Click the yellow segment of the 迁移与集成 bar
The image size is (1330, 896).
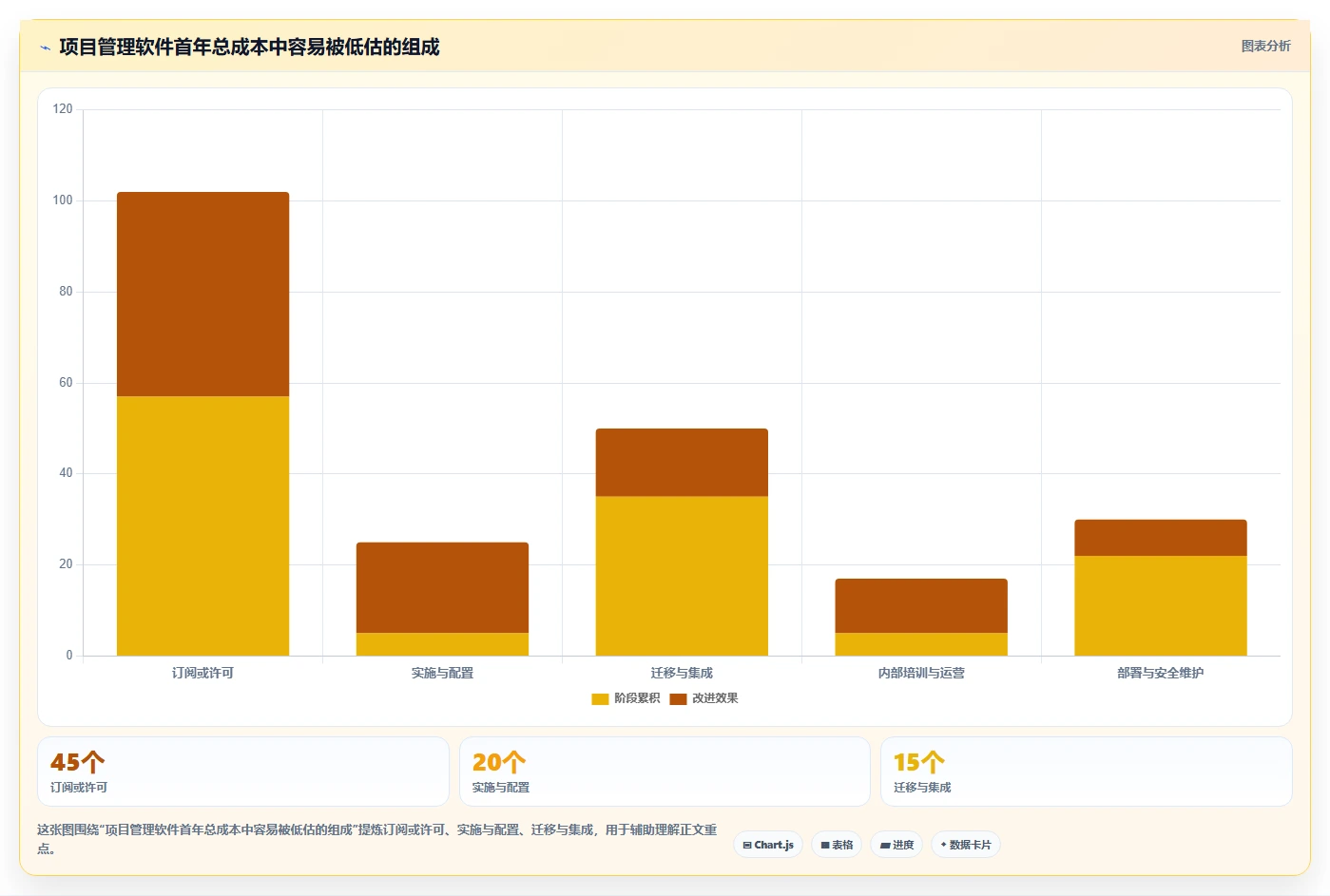(x=682, y=576)
